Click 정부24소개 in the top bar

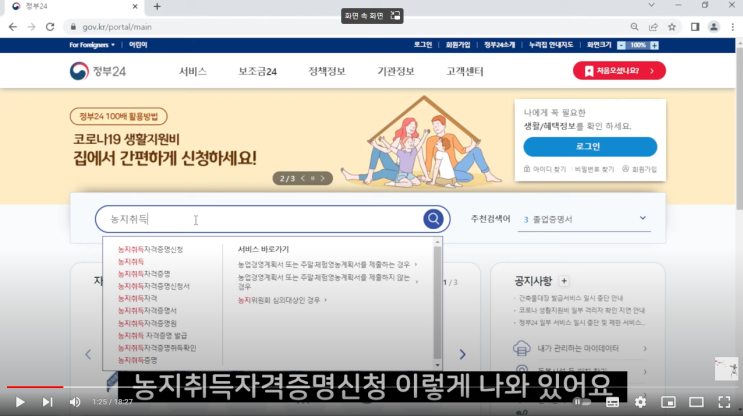point(499,45)
